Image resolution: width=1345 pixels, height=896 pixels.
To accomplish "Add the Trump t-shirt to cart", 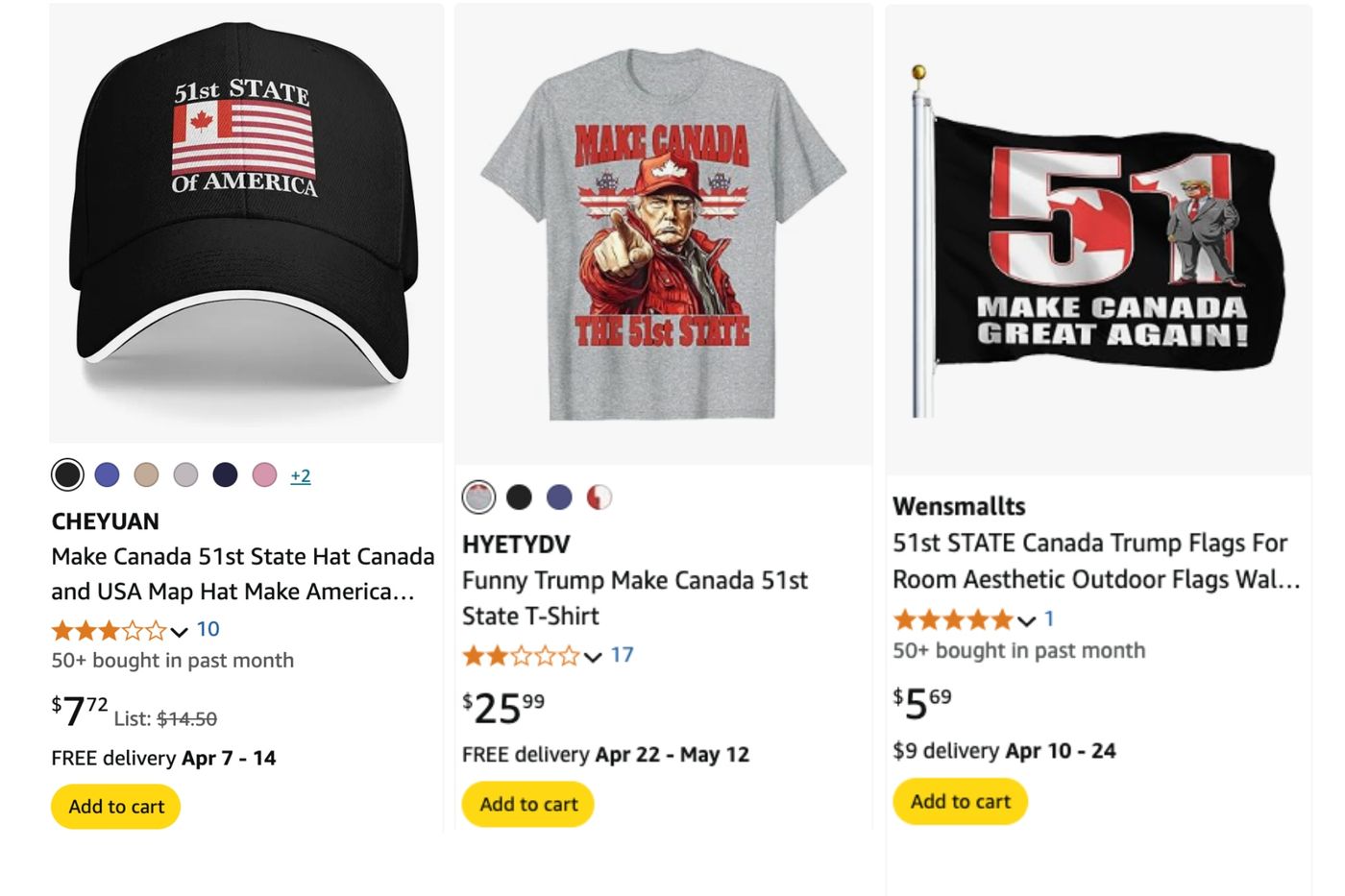I will (x=527, y=804).
